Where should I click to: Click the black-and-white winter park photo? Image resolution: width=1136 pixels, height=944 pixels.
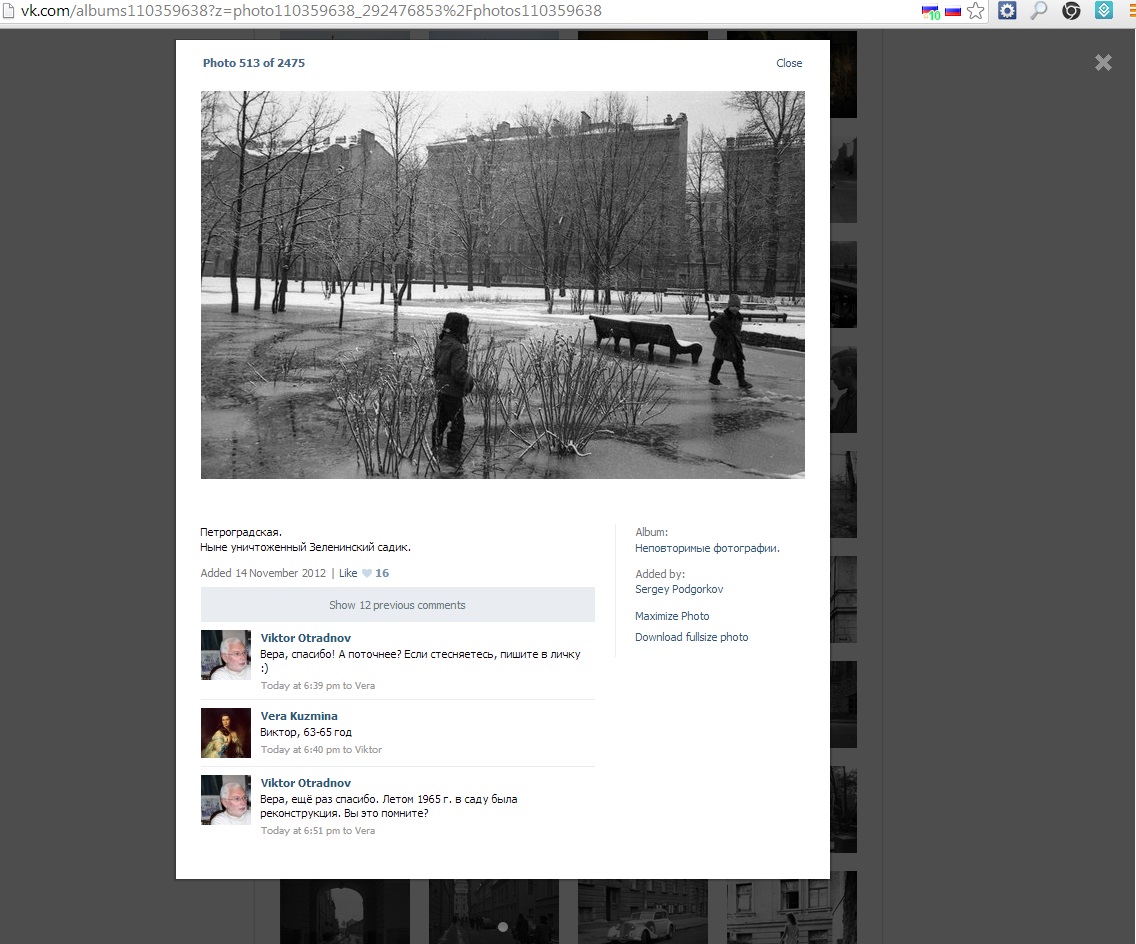tap(502, 285)
